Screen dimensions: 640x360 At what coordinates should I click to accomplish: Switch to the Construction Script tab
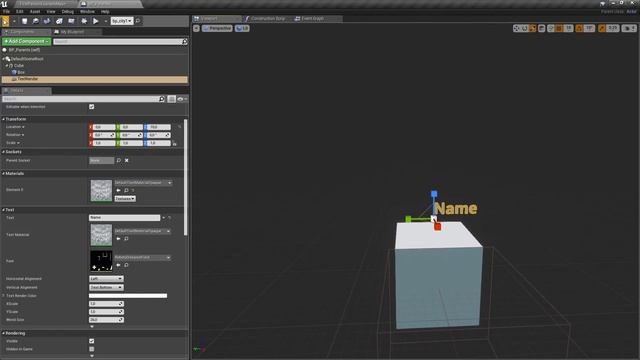pos(267,18)
